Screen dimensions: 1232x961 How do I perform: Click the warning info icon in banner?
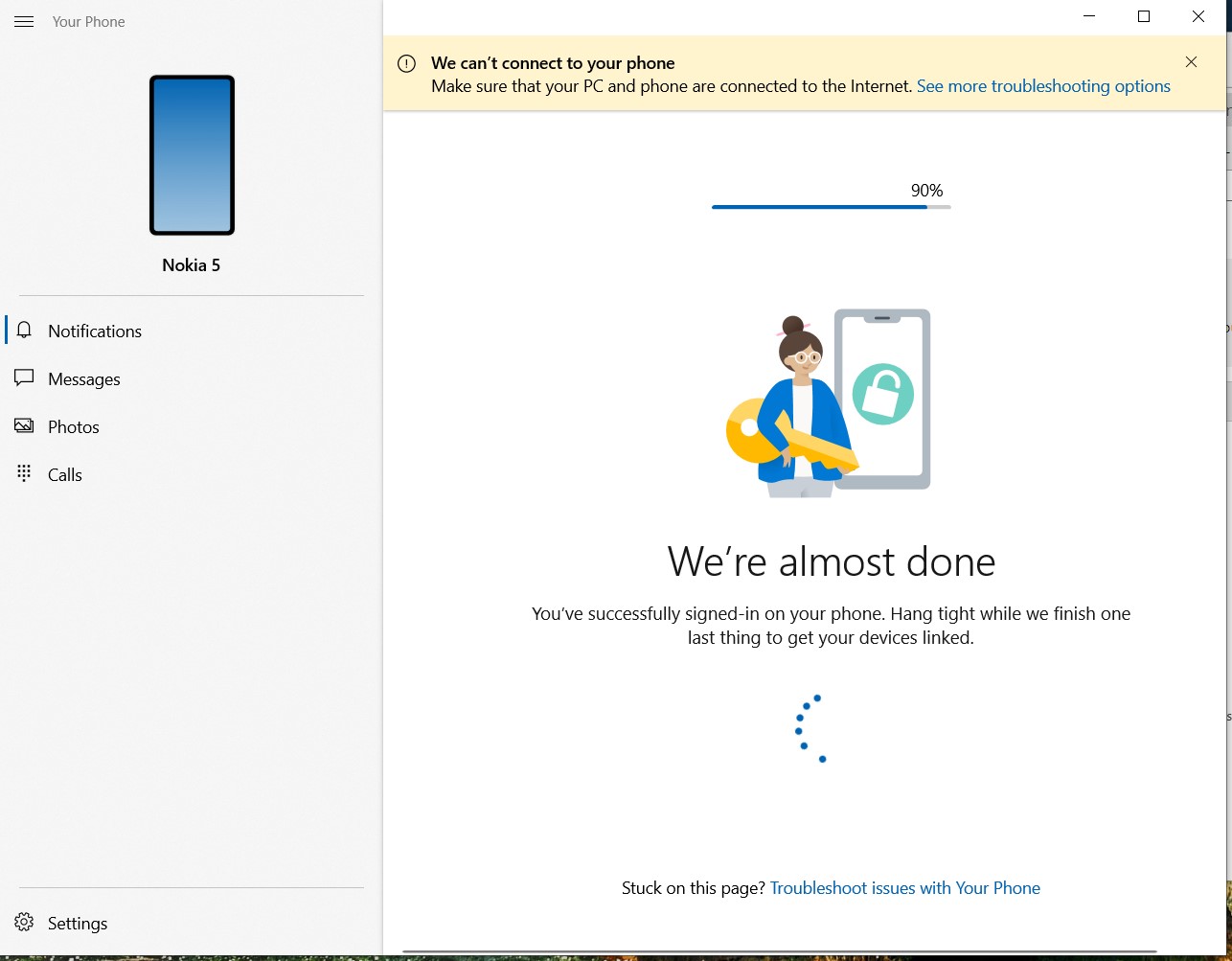(x=406, y=63)
